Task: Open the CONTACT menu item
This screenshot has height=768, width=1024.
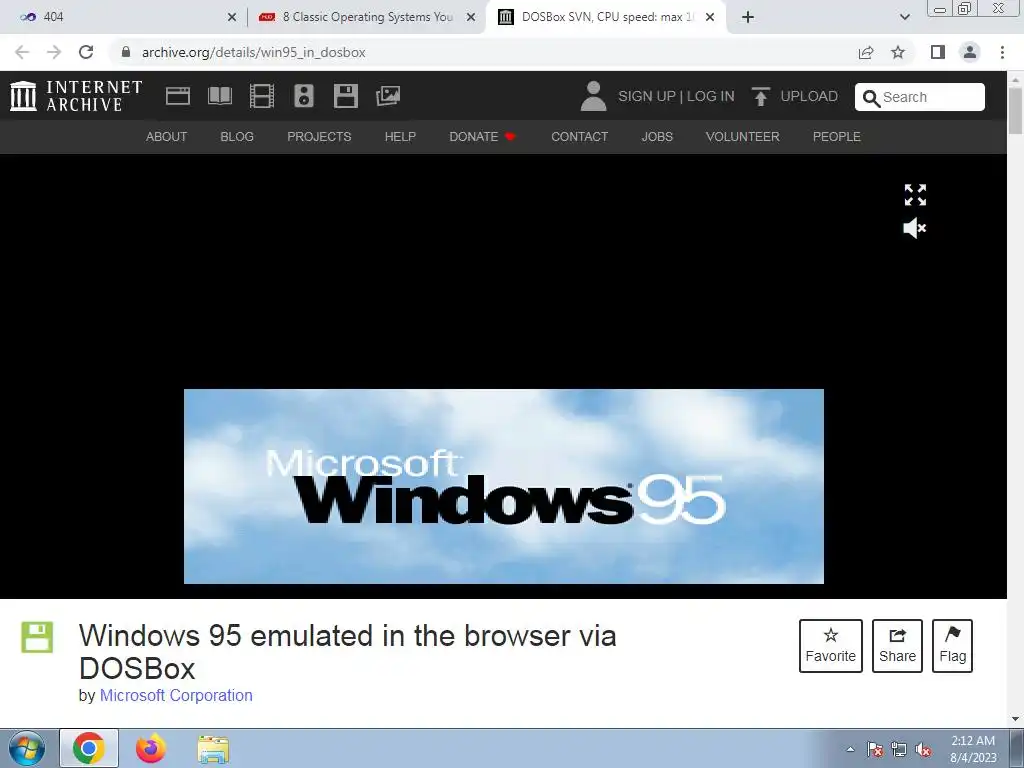Action: (579, 136)
